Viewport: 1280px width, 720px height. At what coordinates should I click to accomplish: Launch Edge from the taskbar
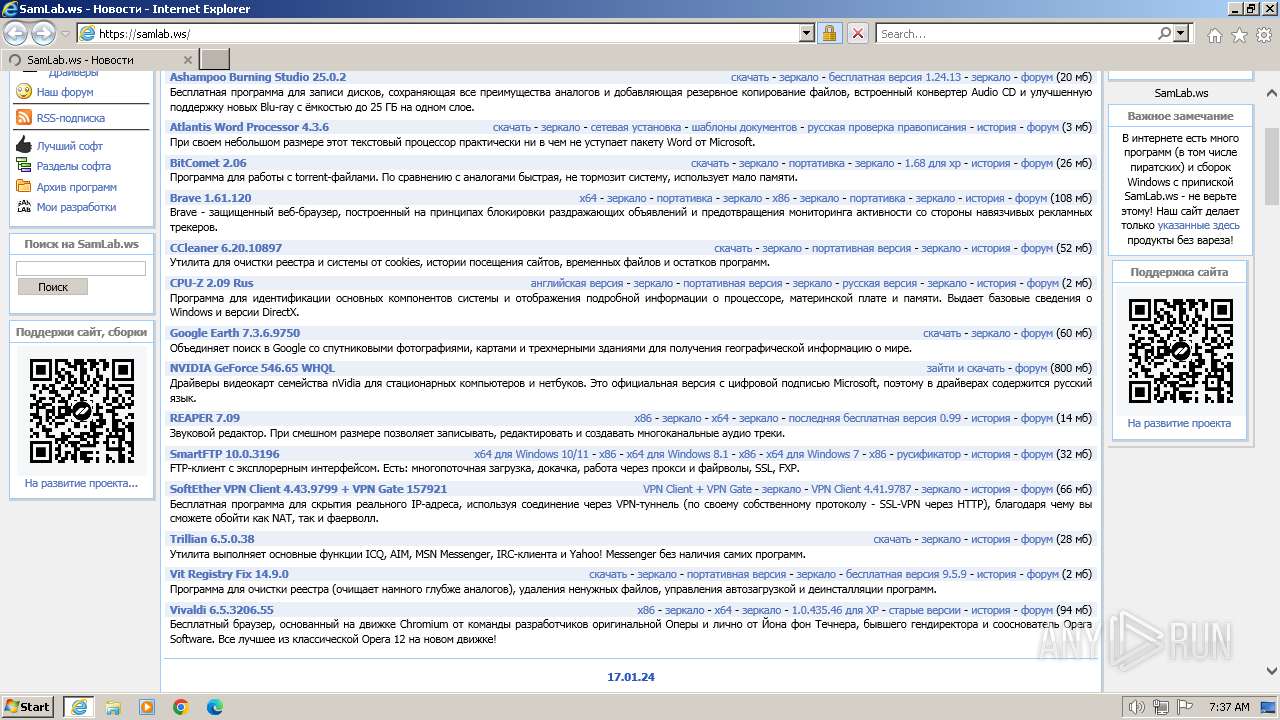coord(214,707)
